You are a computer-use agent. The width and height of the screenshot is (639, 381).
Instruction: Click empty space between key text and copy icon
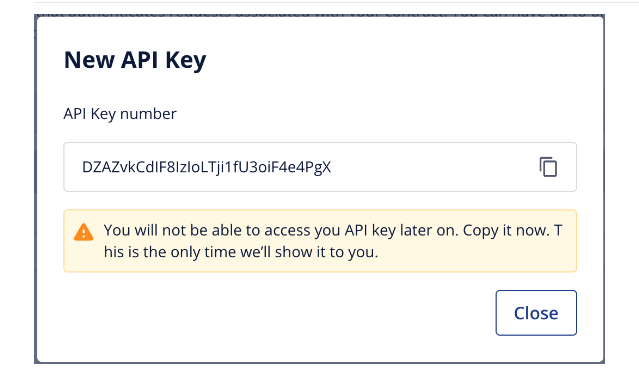[432, 167]
